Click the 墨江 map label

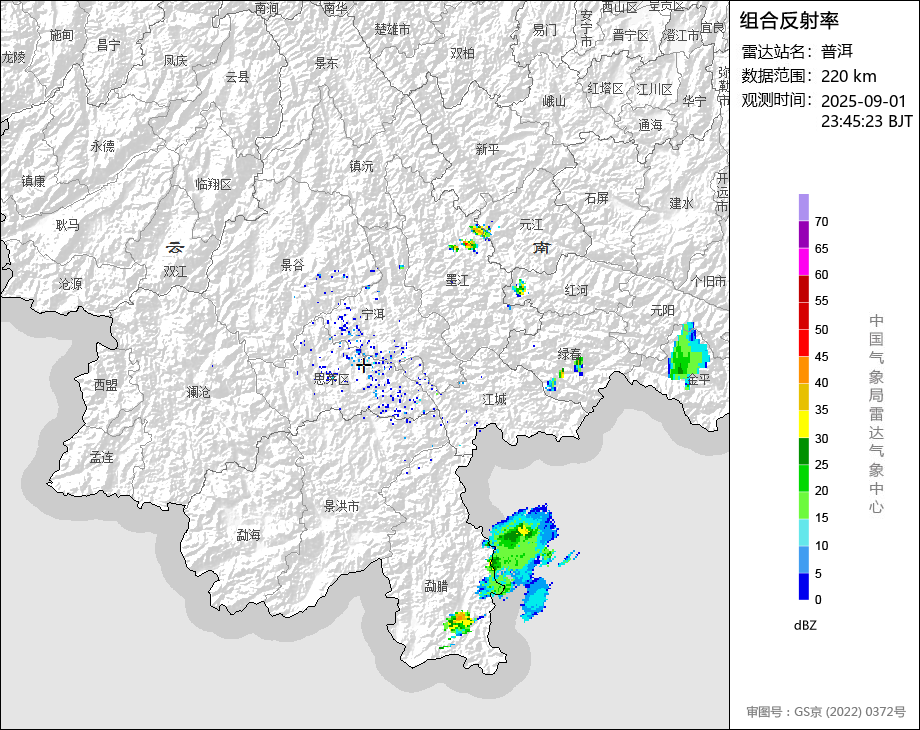[457, 280]
